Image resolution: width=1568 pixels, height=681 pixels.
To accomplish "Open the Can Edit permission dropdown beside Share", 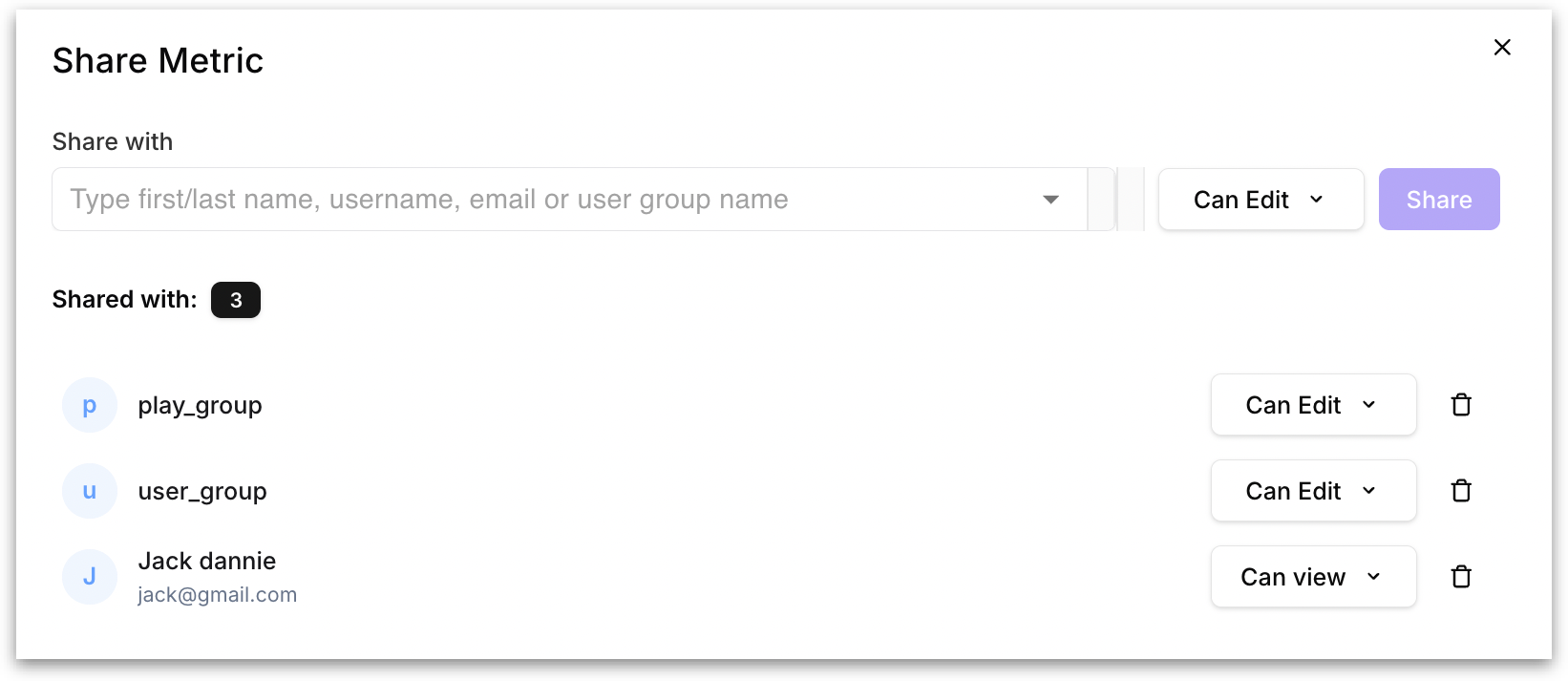I will tap(1261, 200).
